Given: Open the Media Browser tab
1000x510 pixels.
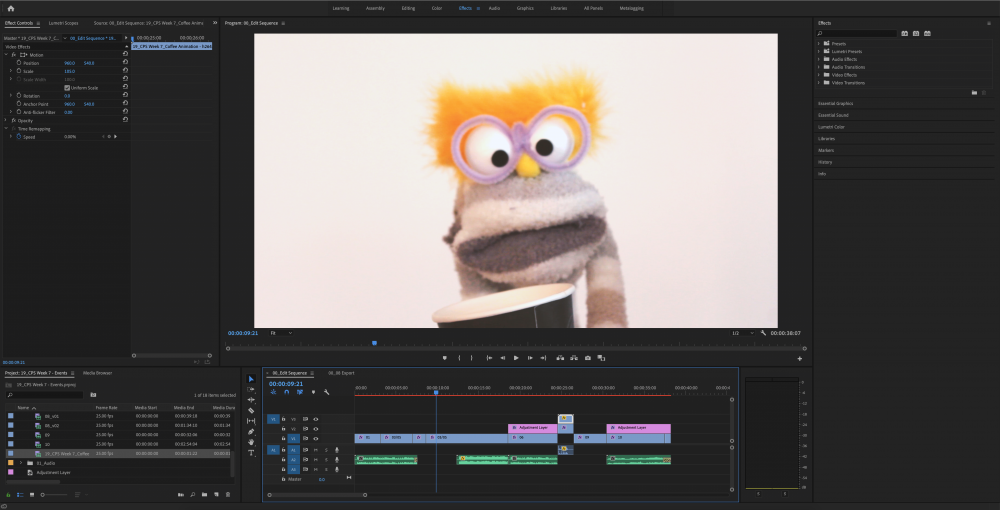Looking at the screenshot, I should coord(98,373).
